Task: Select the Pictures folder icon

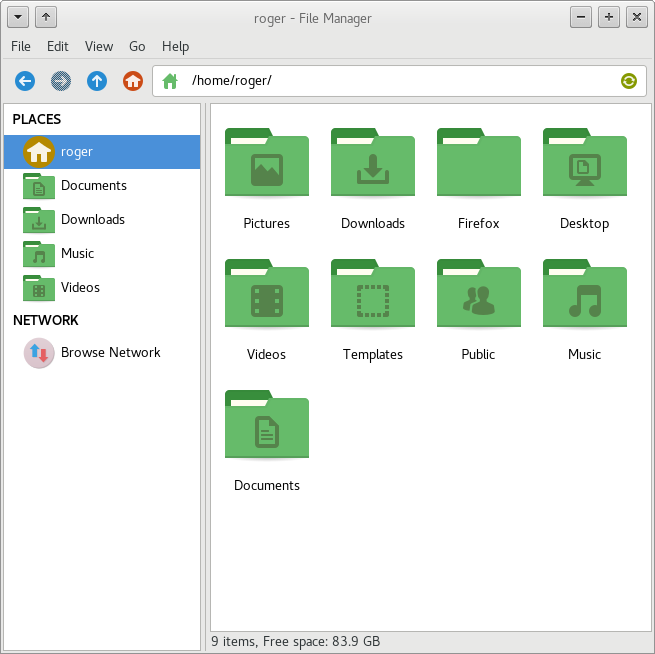Action: click(266, 165)
